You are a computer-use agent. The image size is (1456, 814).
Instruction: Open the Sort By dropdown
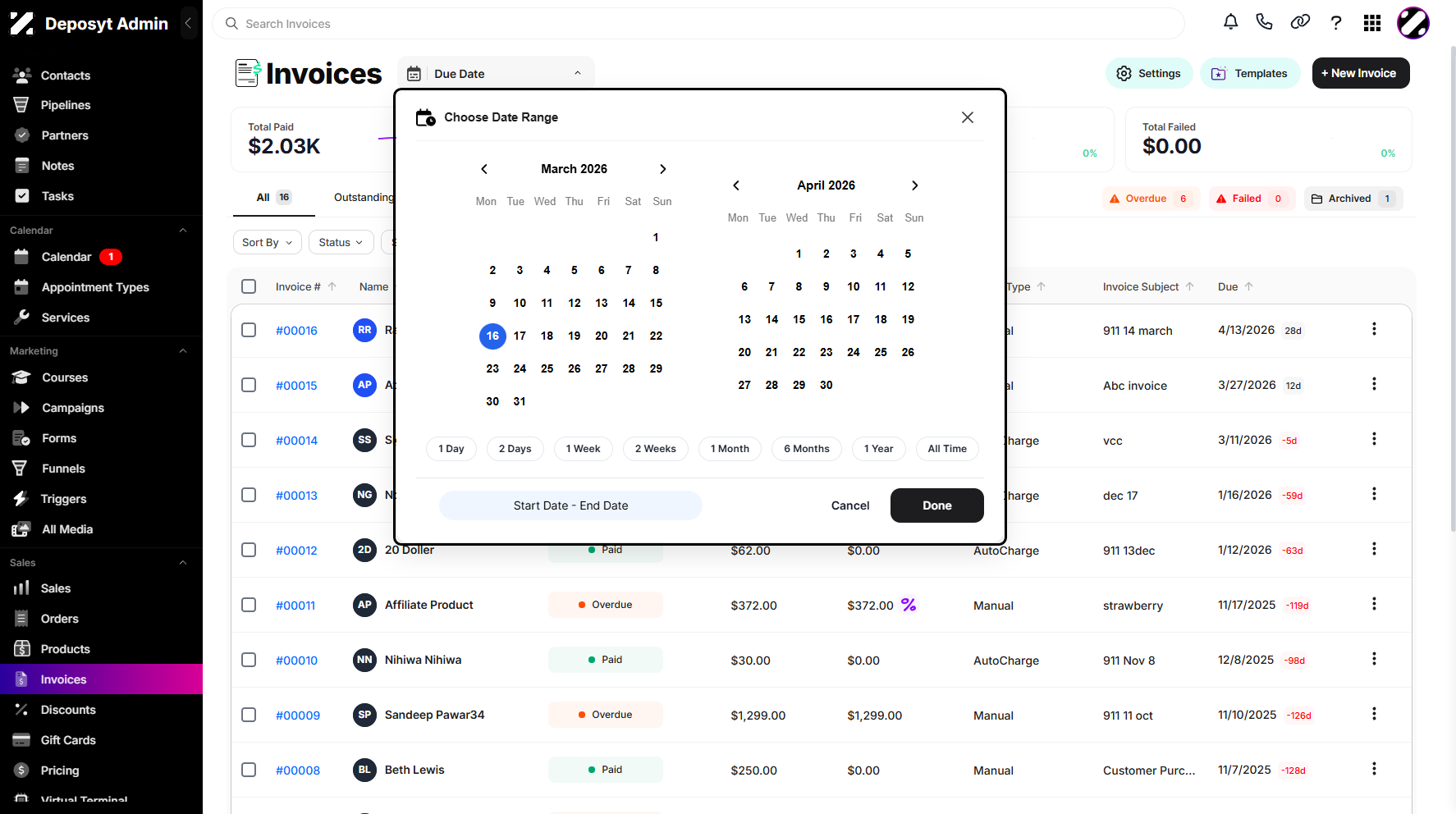click(268, 242)
